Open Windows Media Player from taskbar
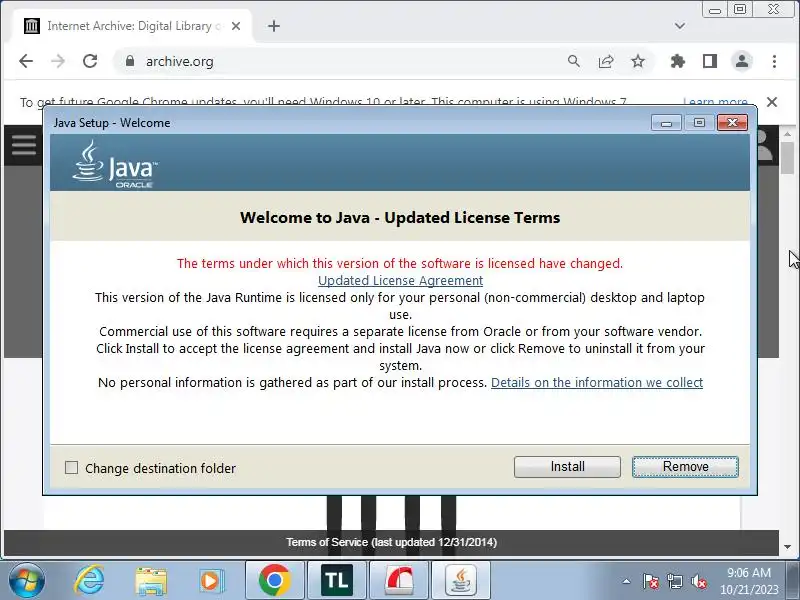 (211, 581)
